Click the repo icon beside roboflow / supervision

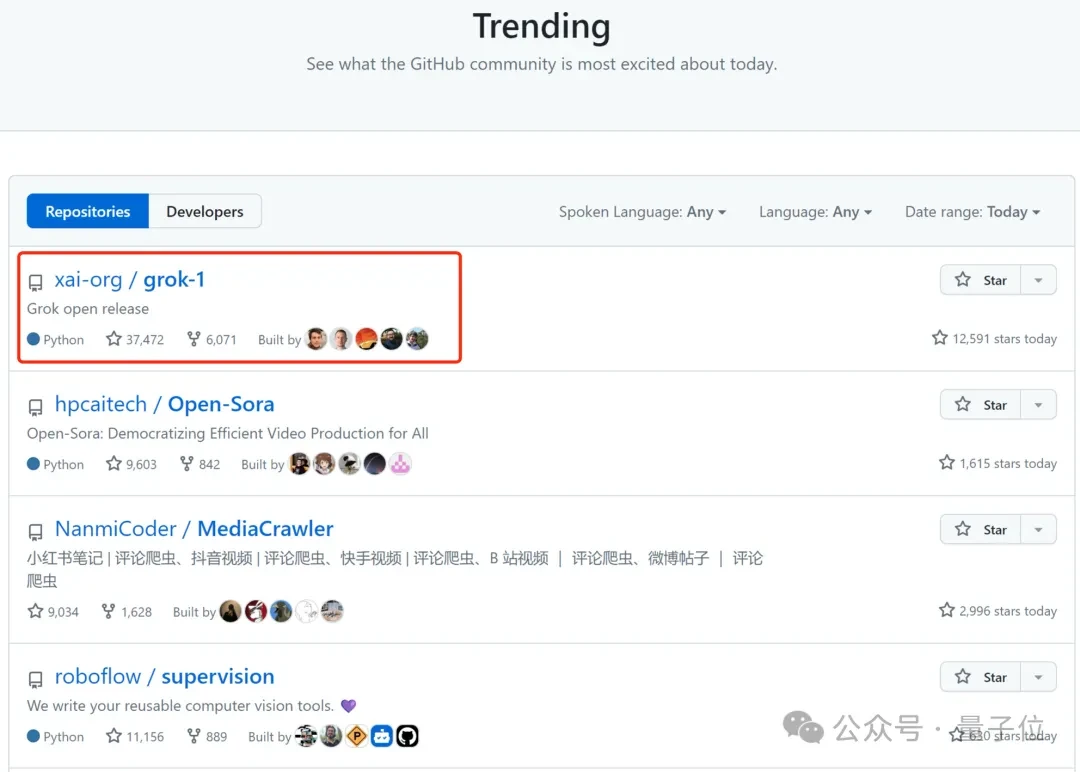pos(35,680)
